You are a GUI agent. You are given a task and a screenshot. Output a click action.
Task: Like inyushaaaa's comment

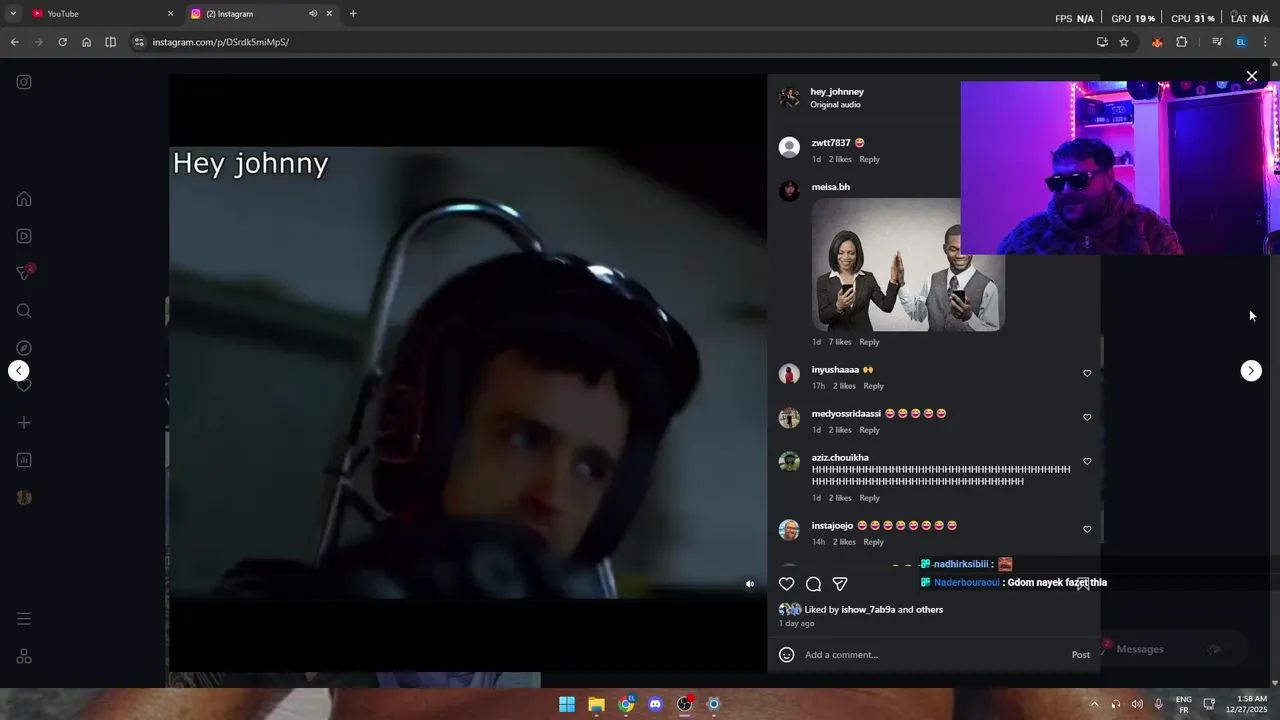tap(1087, 373)
